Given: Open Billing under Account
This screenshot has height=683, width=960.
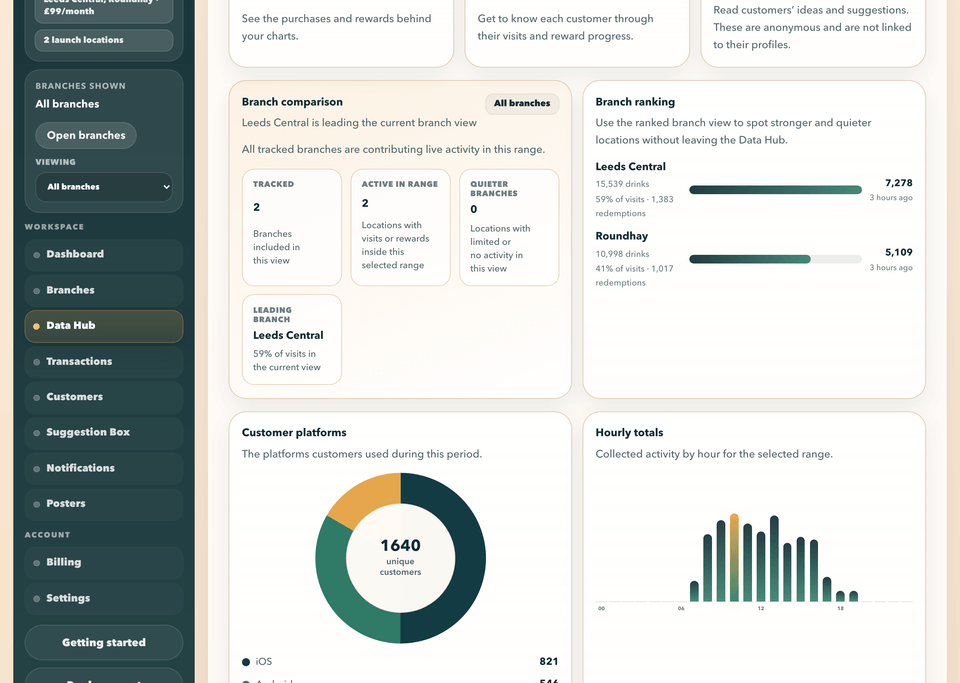Looking at the screenshot, I should [103, 562].
